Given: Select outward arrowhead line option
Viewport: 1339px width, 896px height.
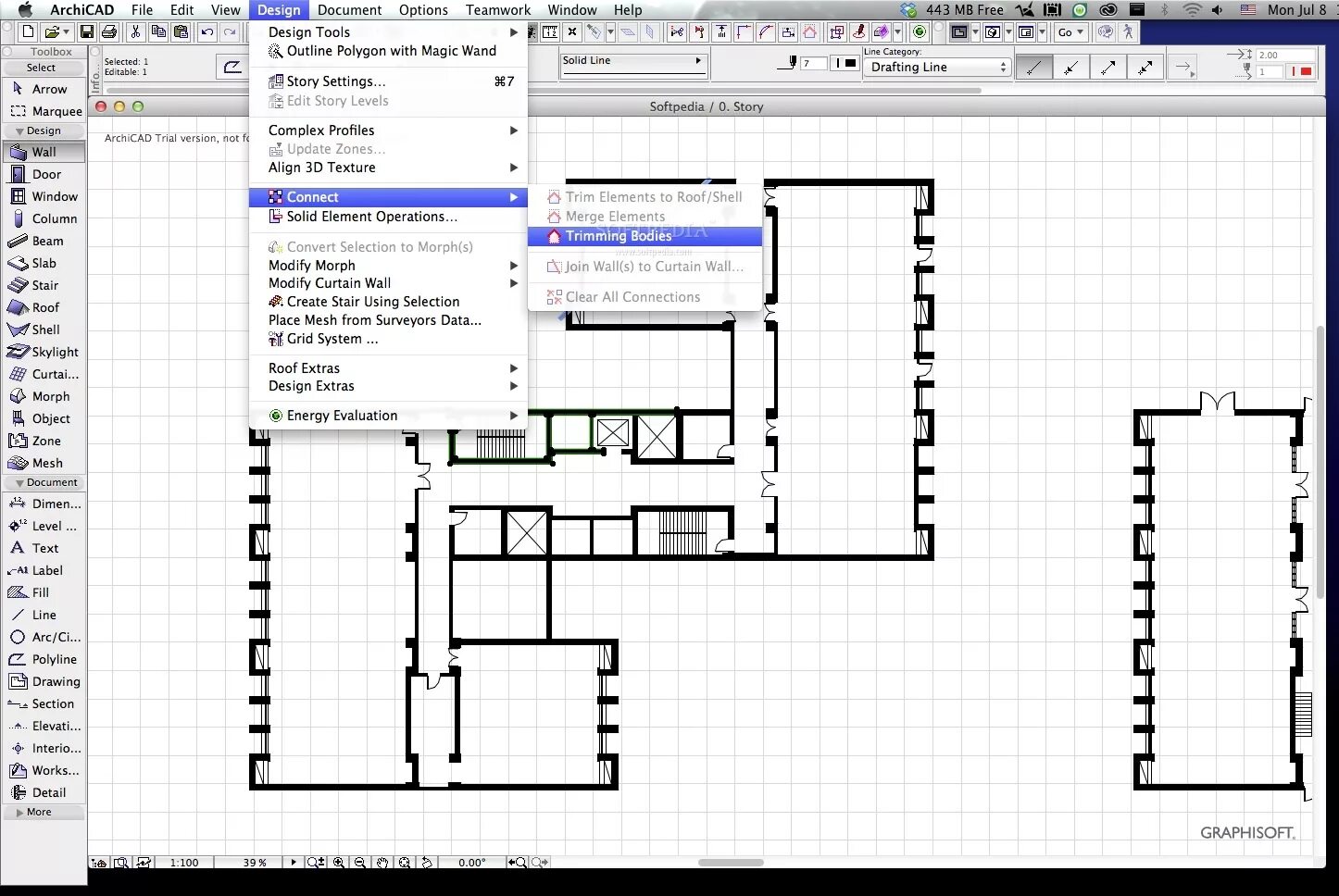Looking at the screenshot, I should click(x=1108, y=68).
